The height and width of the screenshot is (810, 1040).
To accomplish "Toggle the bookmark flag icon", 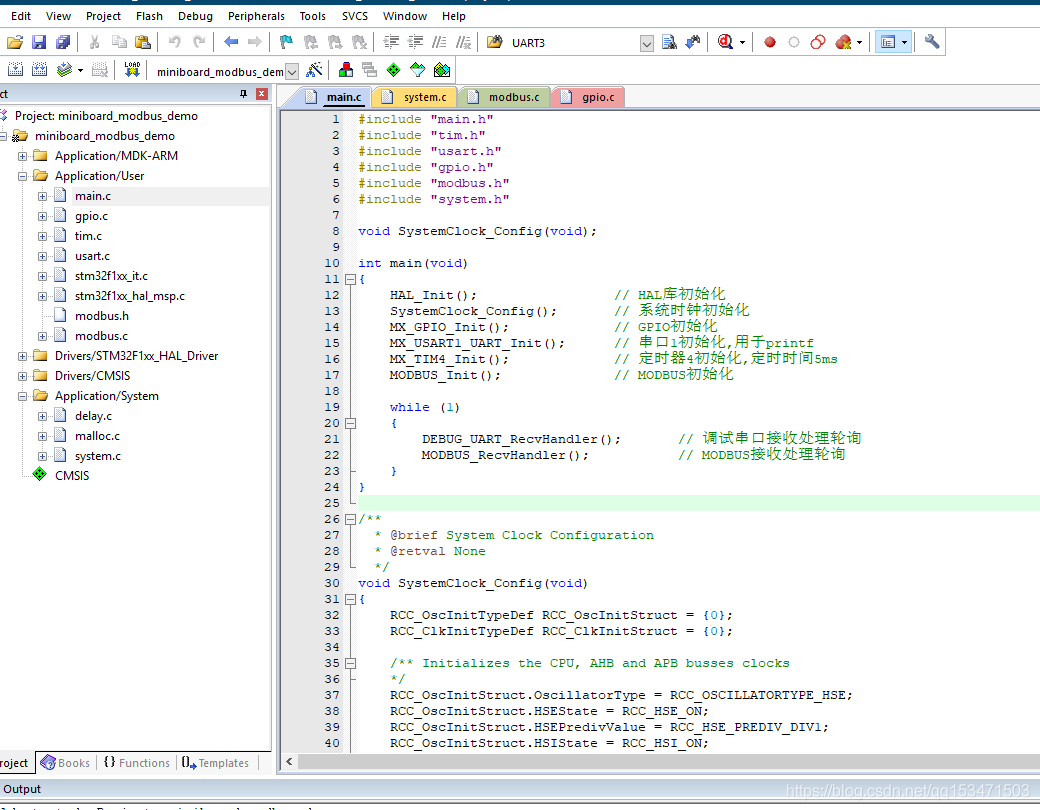I will click(x=286, y=42).
